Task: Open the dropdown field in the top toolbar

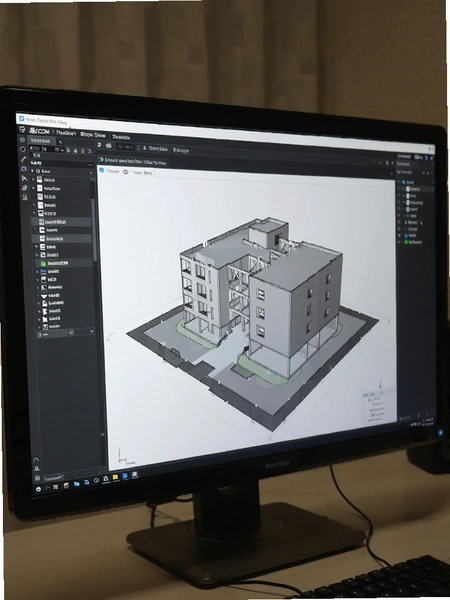Action: [x=125, y=147]
